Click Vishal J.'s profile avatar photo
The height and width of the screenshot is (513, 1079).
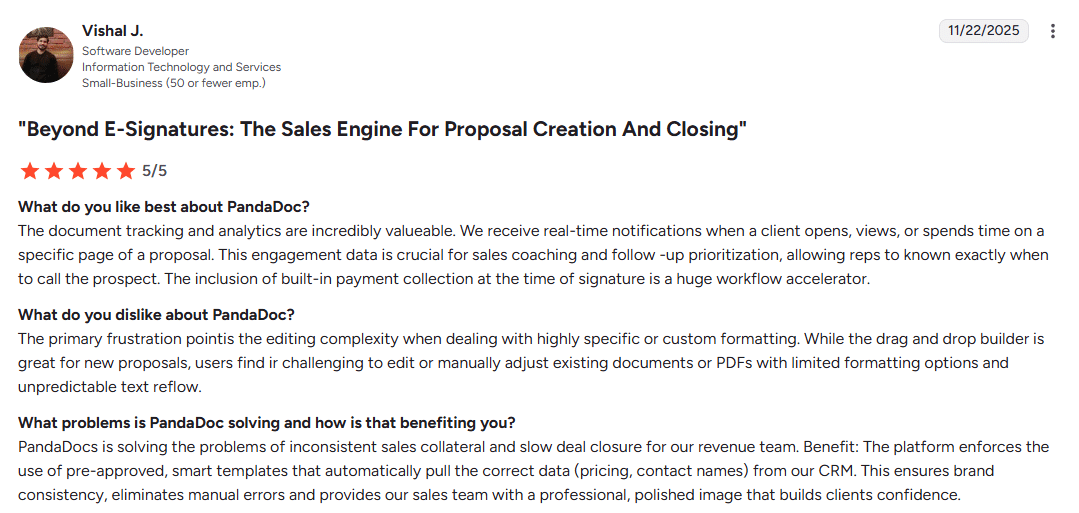[x=46, y=55]
